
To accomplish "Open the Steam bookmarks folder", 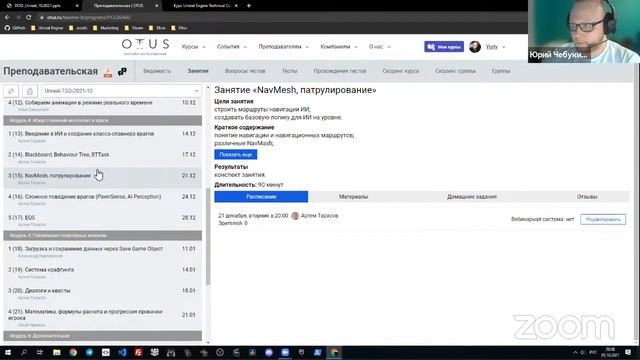I will [134, 28].
